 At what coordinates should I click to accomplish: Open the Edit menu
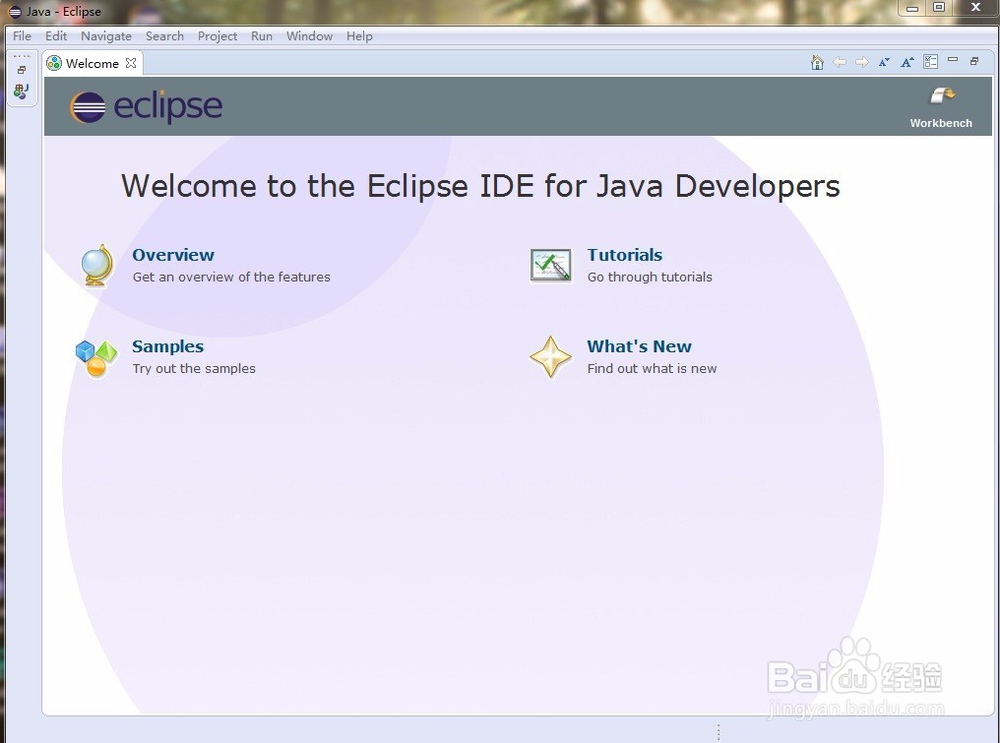(x=55, y=36)
